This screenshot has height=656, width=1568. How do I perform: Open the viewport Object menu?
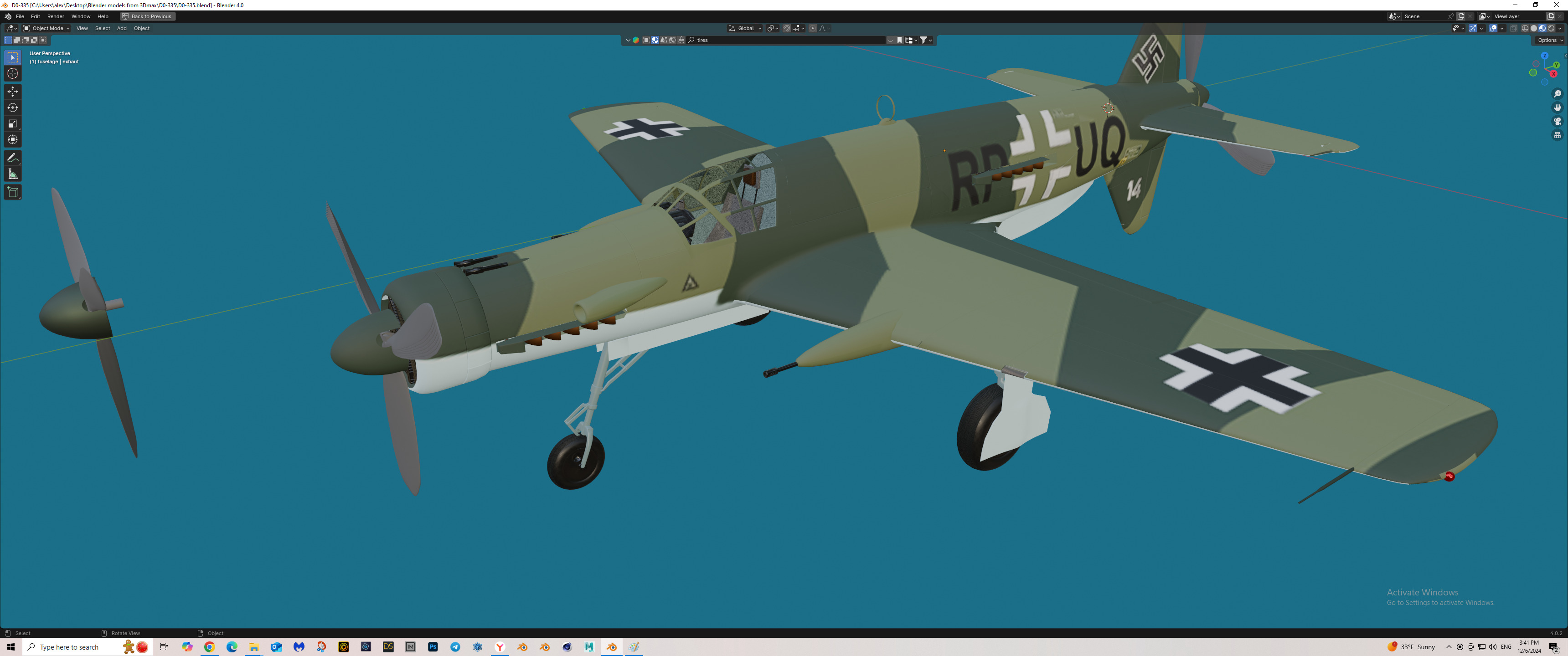tap(141, 29)
